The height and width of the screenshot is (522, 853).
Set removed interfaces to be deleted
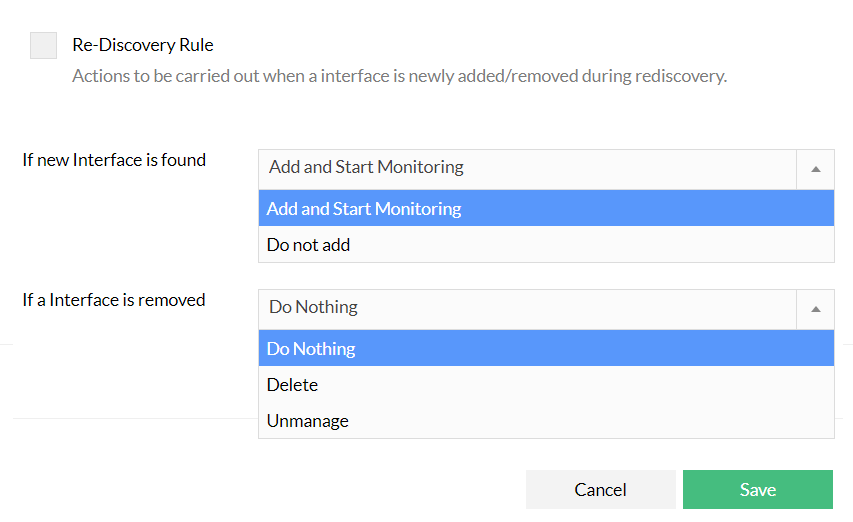292,385
